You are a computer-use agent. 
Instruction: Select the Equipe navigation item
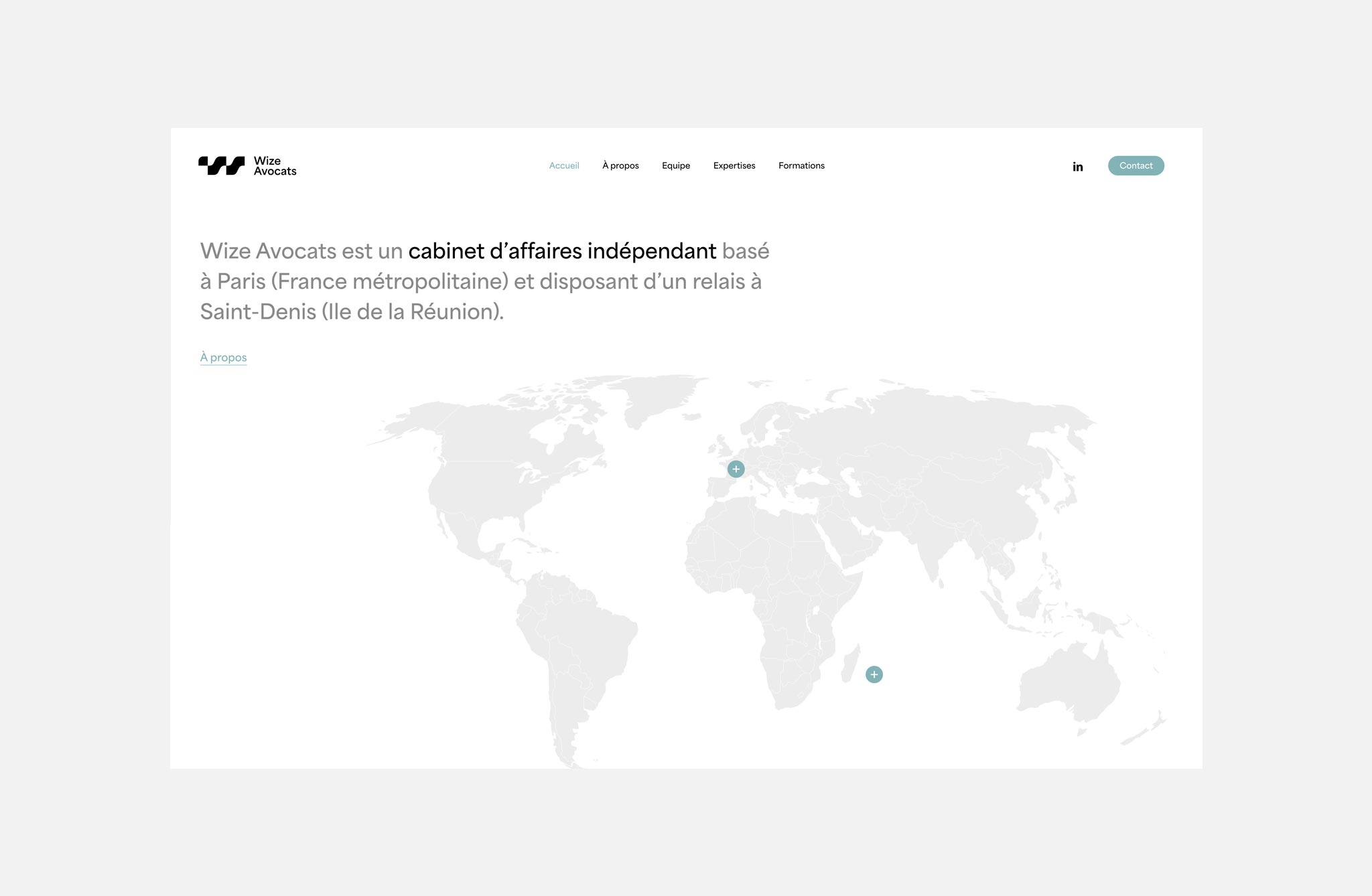coord(675,165)
